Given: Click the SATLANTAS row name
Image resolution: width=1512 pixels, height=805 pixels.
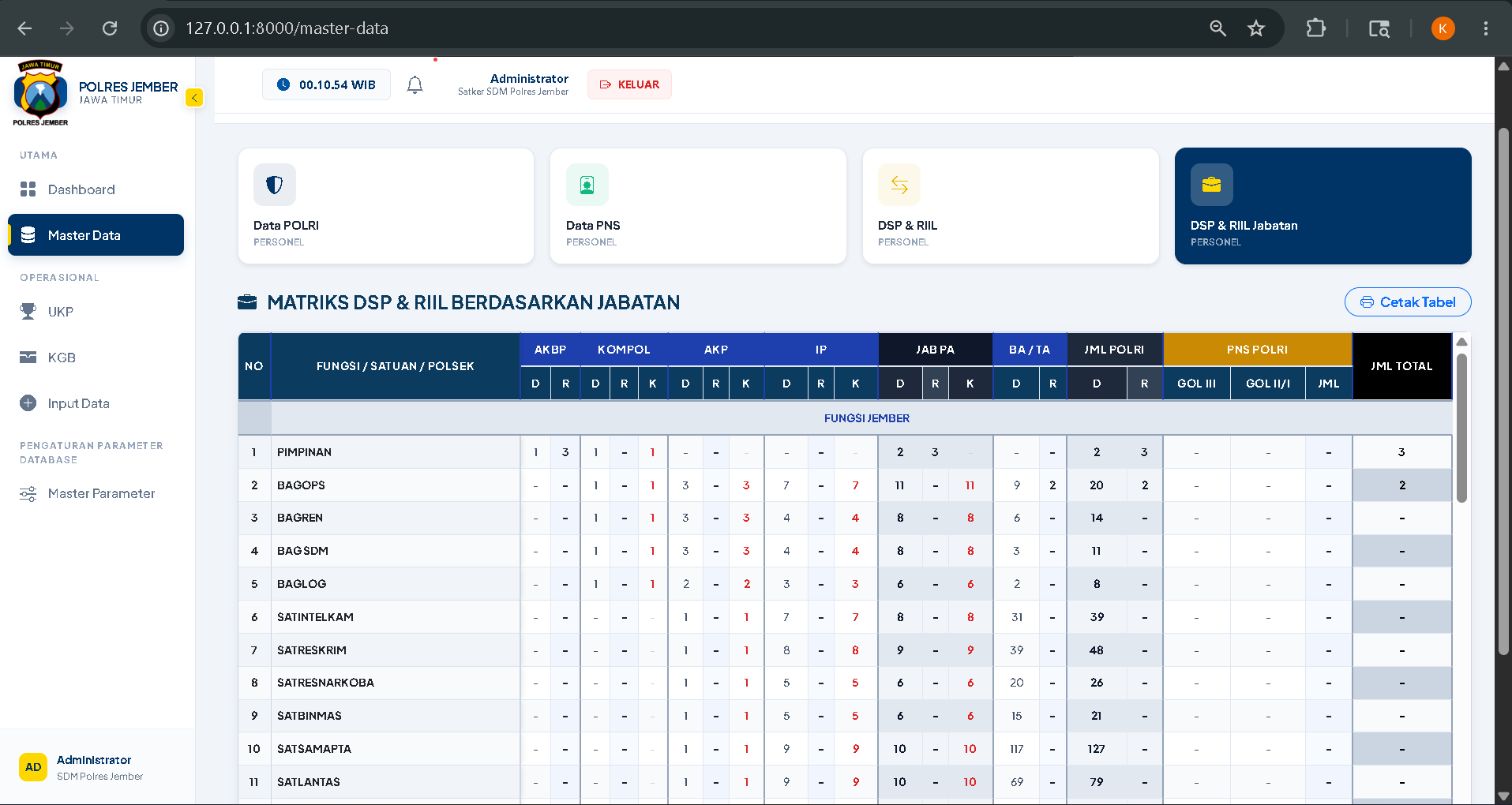Looking at the screenshot, I should coord(308,782).
